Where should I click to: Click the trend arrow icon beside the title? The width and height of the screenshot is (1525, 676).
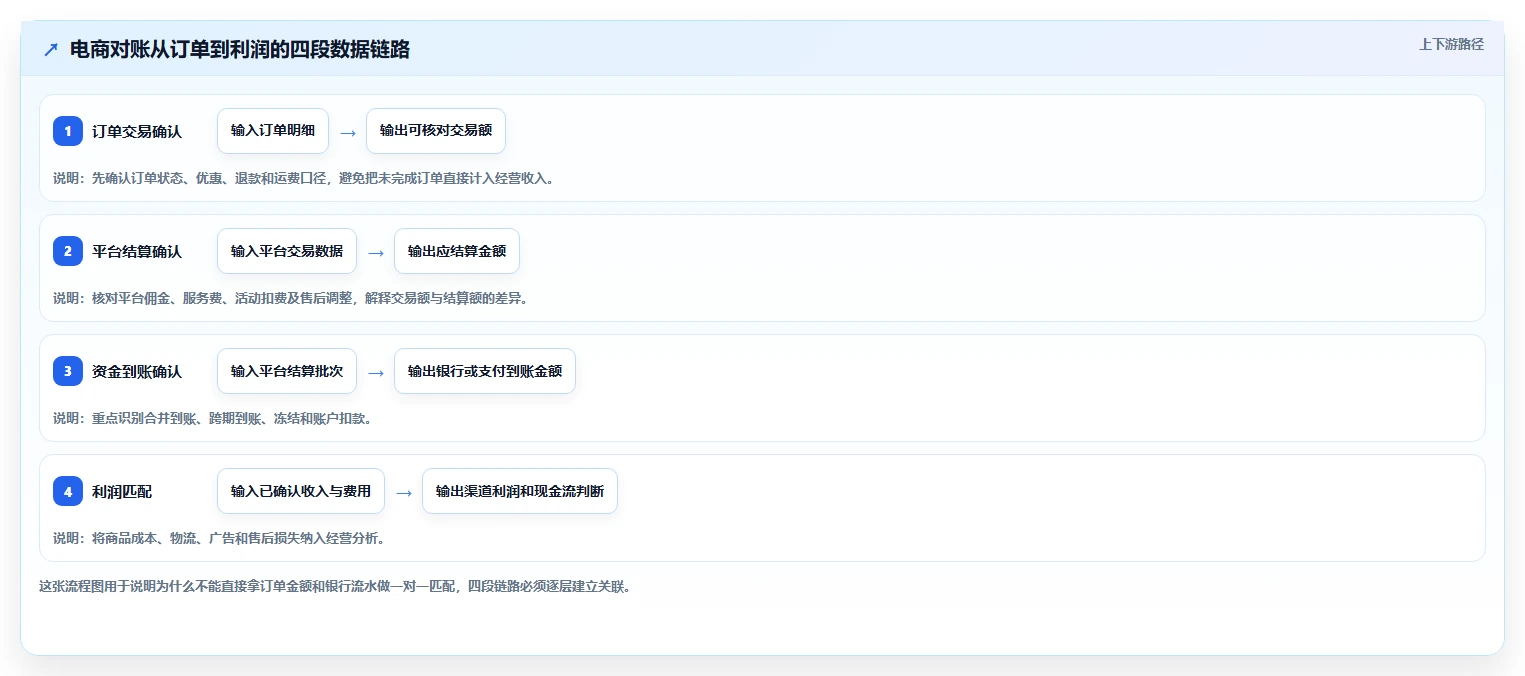51,50
